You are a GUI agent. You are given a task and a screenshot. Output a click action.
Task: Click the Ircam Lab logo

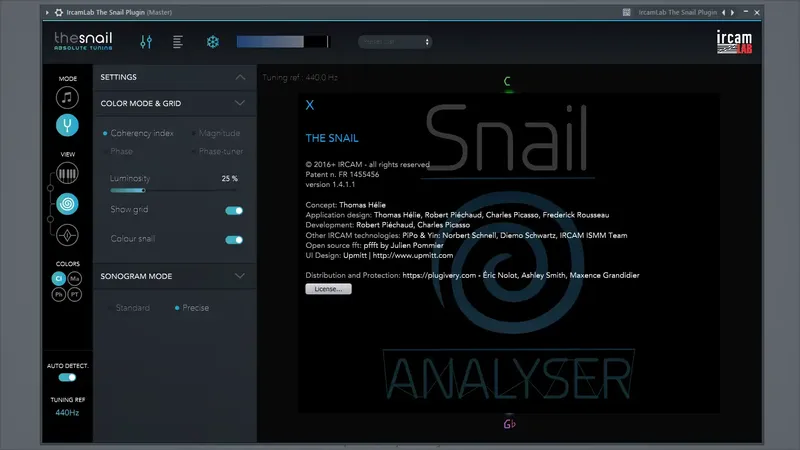point(734,42)
